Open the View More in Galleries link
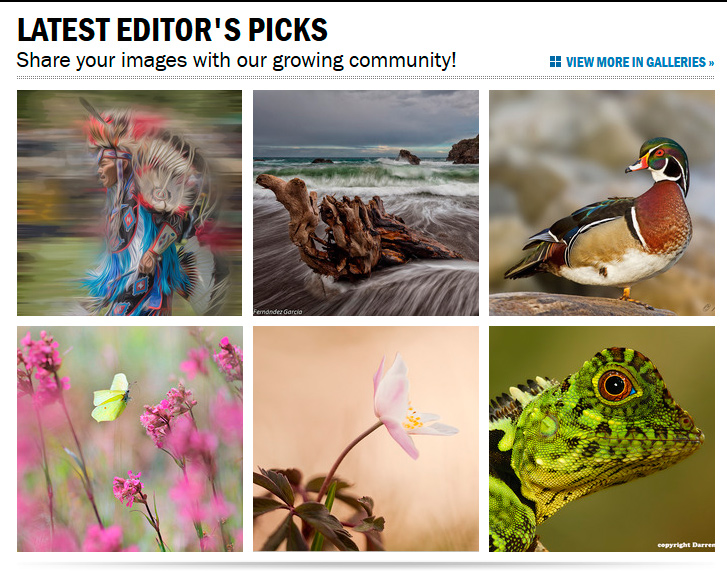The width and height of the screenshot is (727, 571). coord(632,62)
